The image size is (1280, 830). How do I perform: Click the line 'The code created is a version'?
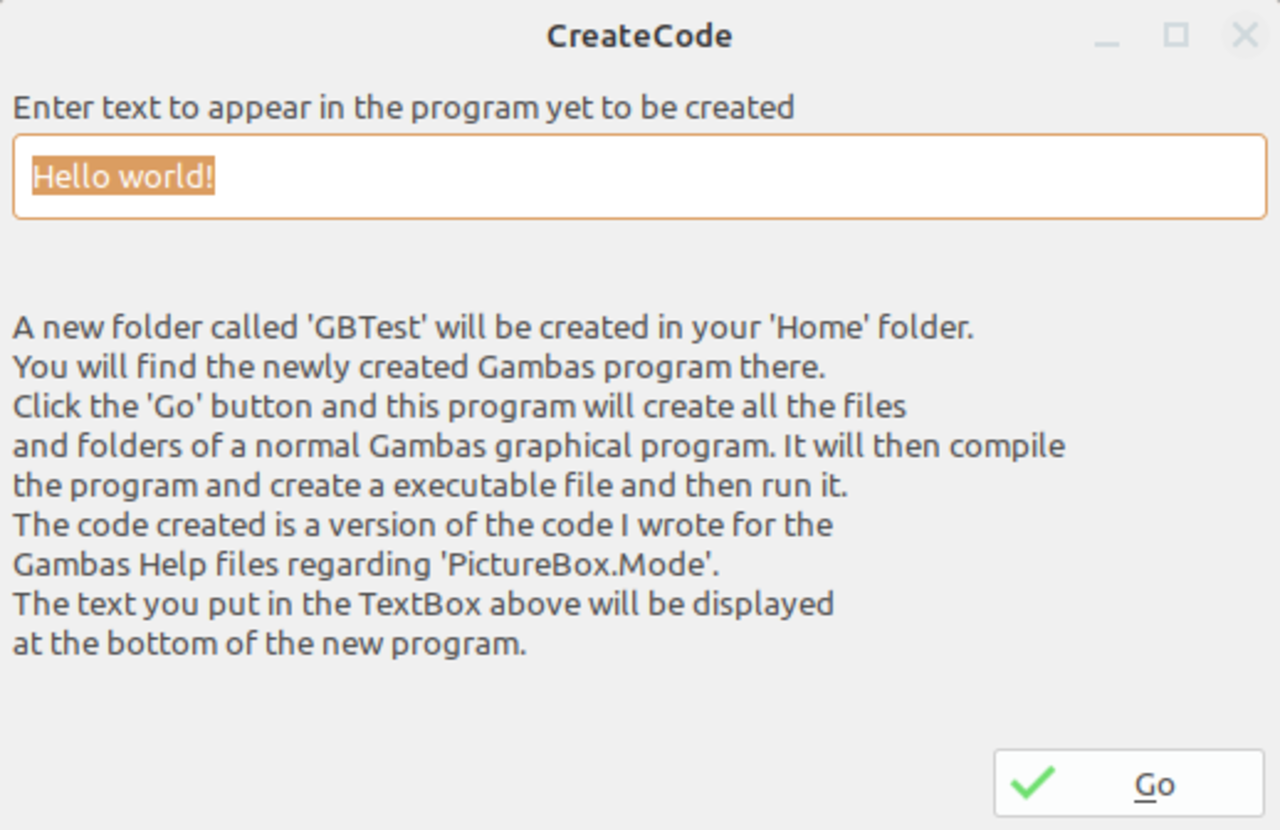(x=423, y=525)
